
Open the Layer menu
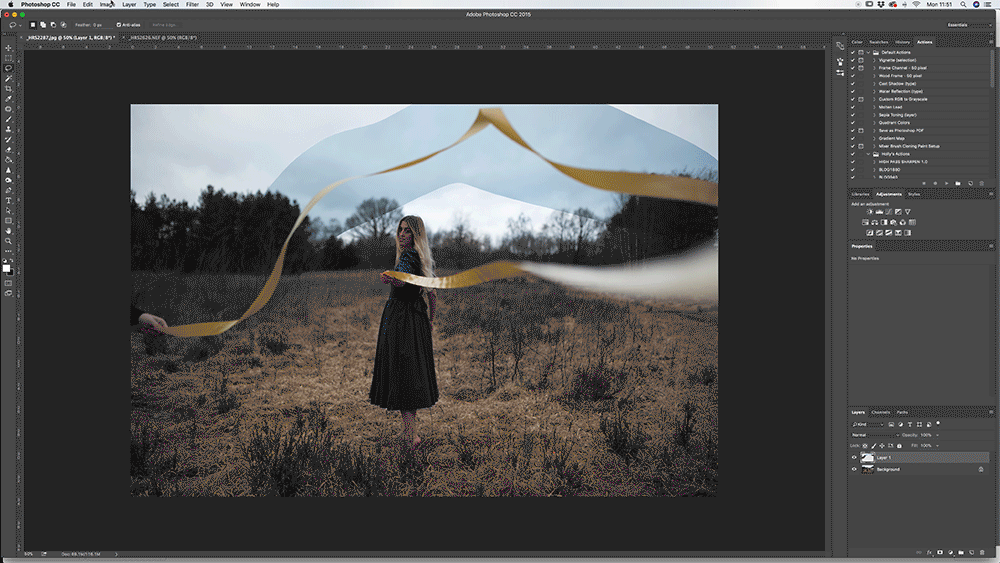click(129, 4)
